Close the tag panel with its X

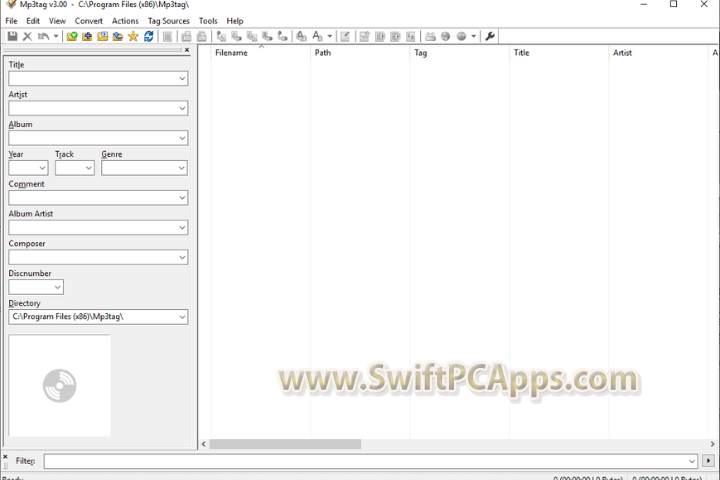(187, 50)
